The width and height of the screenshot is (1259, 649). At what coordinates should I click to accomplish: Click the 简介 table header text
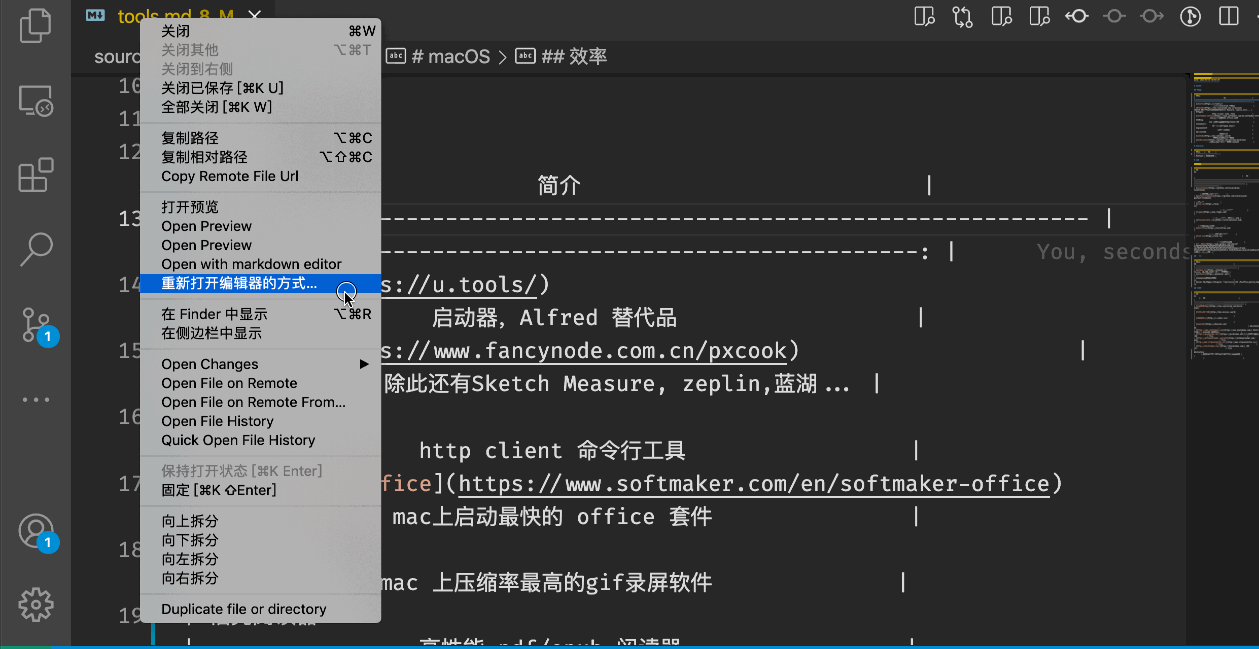[559, 185]
